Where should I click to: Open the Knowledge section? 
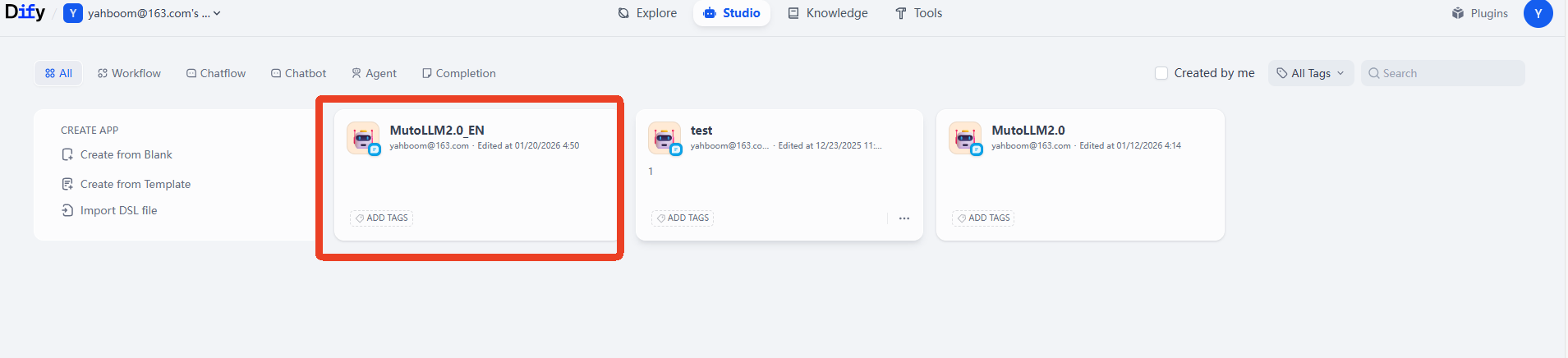pos(828,13)
